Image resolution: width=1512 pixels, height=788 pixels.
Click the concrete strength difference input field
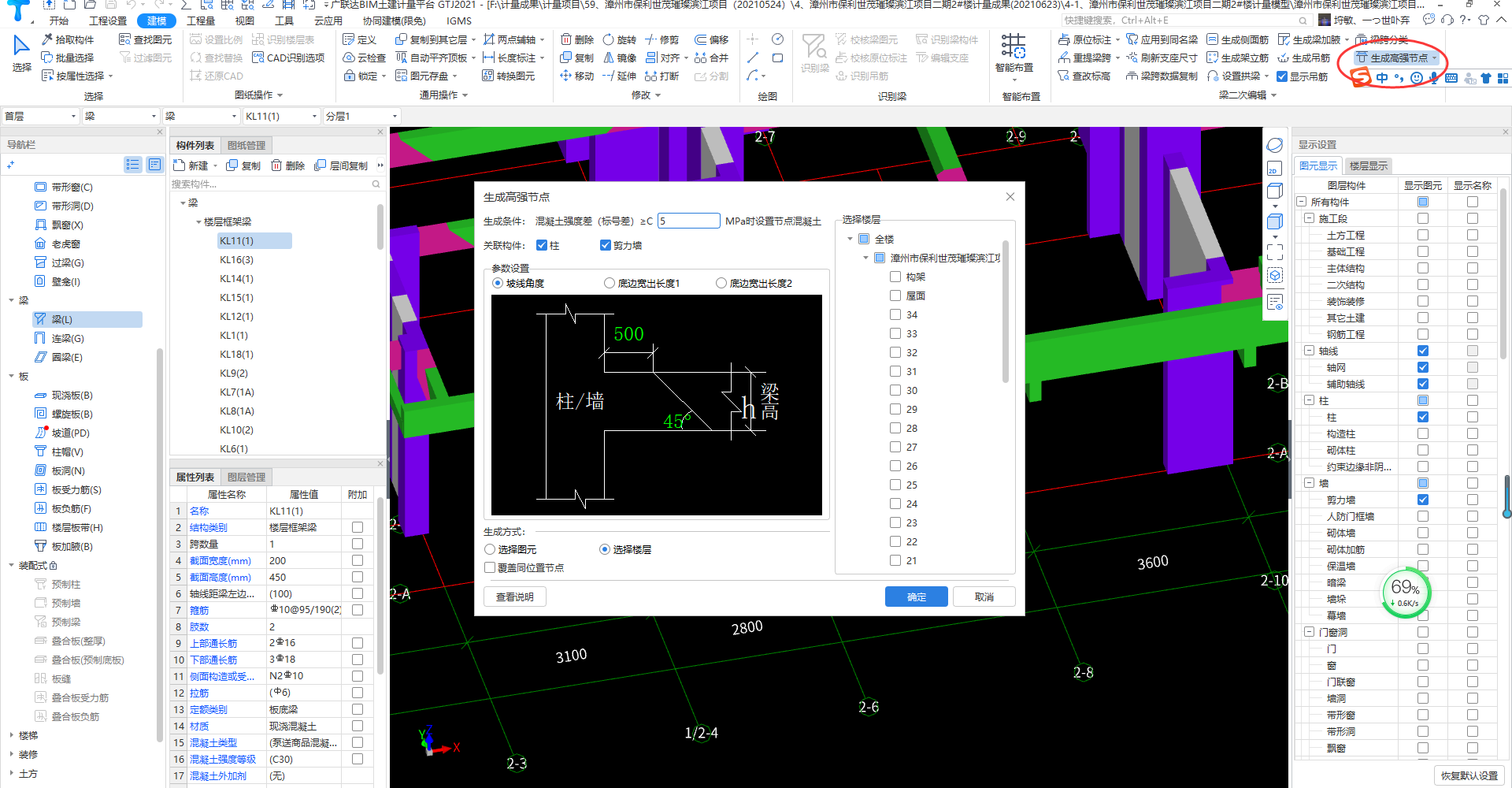click(x=689, y=221)
